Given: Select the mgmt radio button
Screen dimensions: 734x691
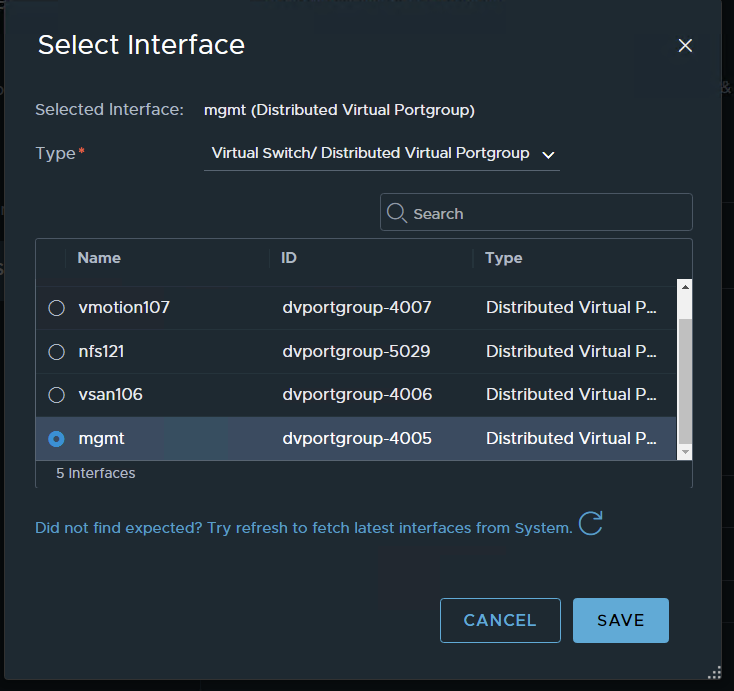Looking at the screenshot, I should click(57, 439).
